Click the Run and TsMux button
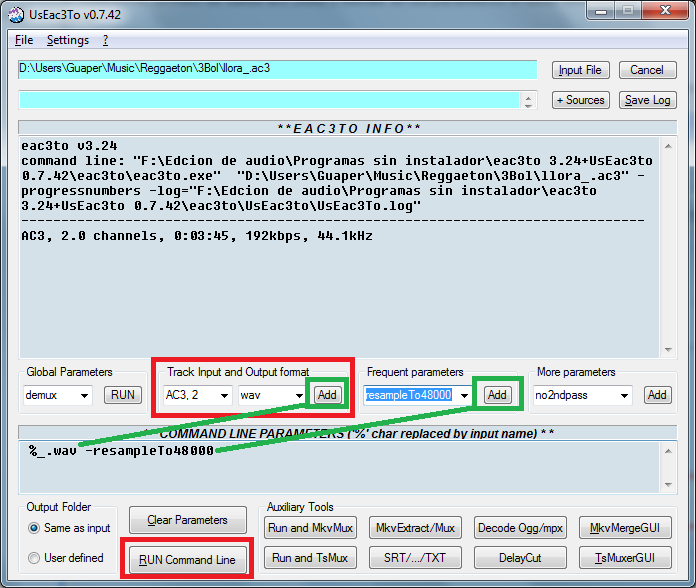Image resolution: width=696 pixels, height=588 pixels. (x=310, y=557)
